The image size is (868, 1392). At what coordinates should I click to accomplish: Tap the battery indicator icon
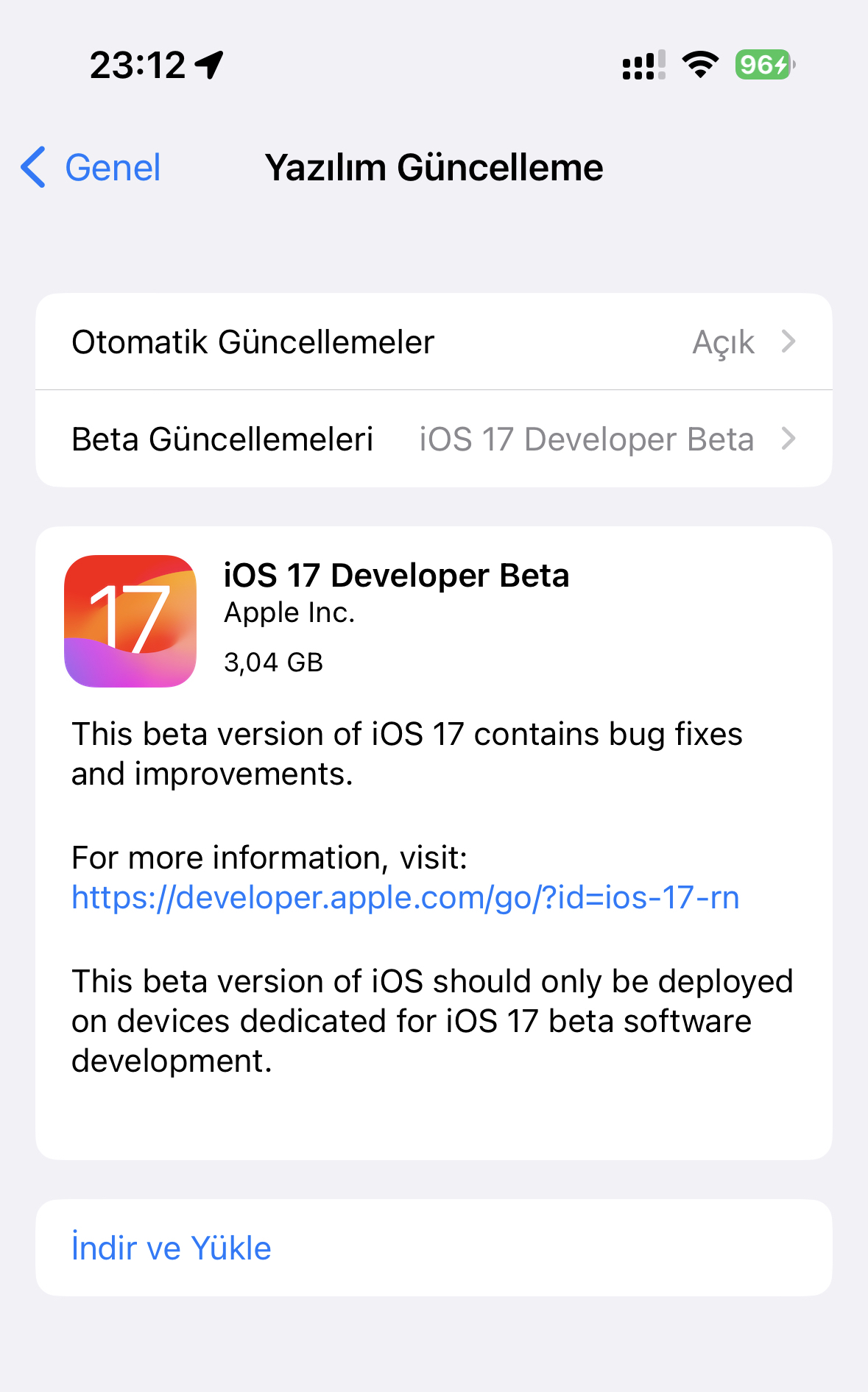pos(765,65)
